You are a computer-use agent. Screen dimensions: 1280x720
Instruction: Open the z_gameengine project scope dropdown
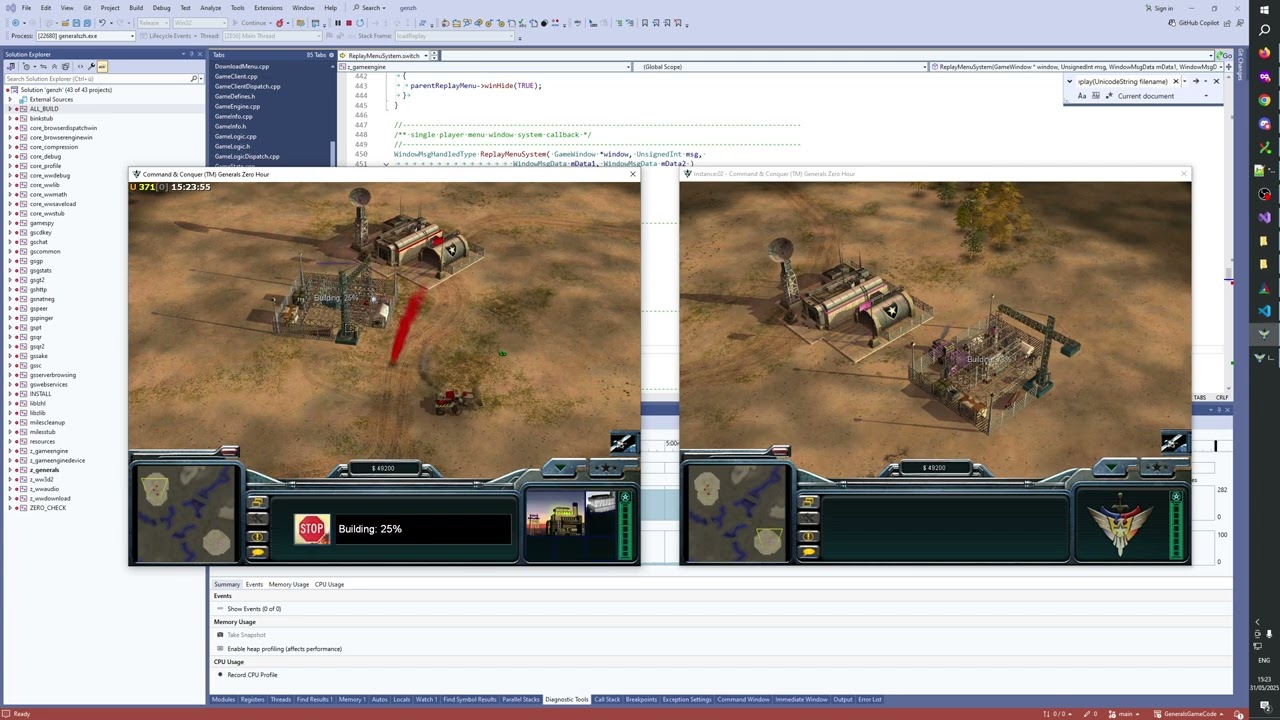tap(485, 67)
